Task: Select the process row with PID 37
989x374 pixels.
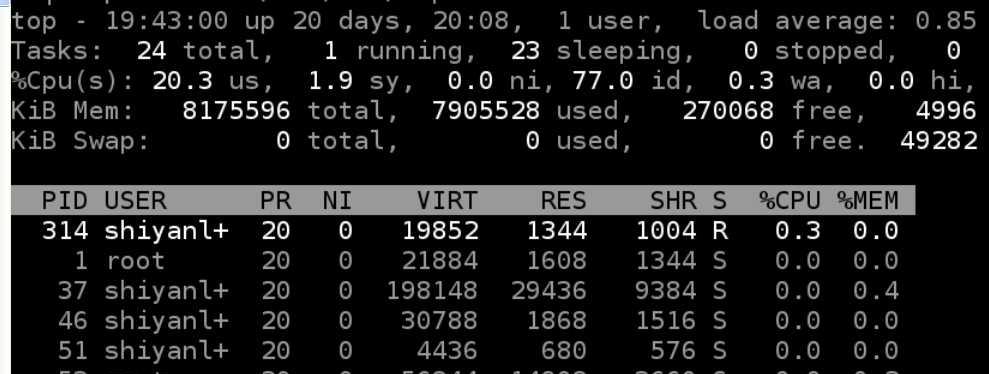Action: 464,291
